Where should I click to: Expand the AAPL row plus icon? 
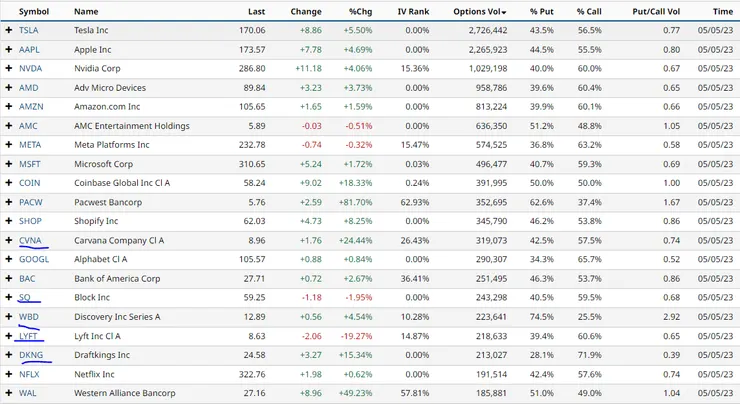(8, 50)
